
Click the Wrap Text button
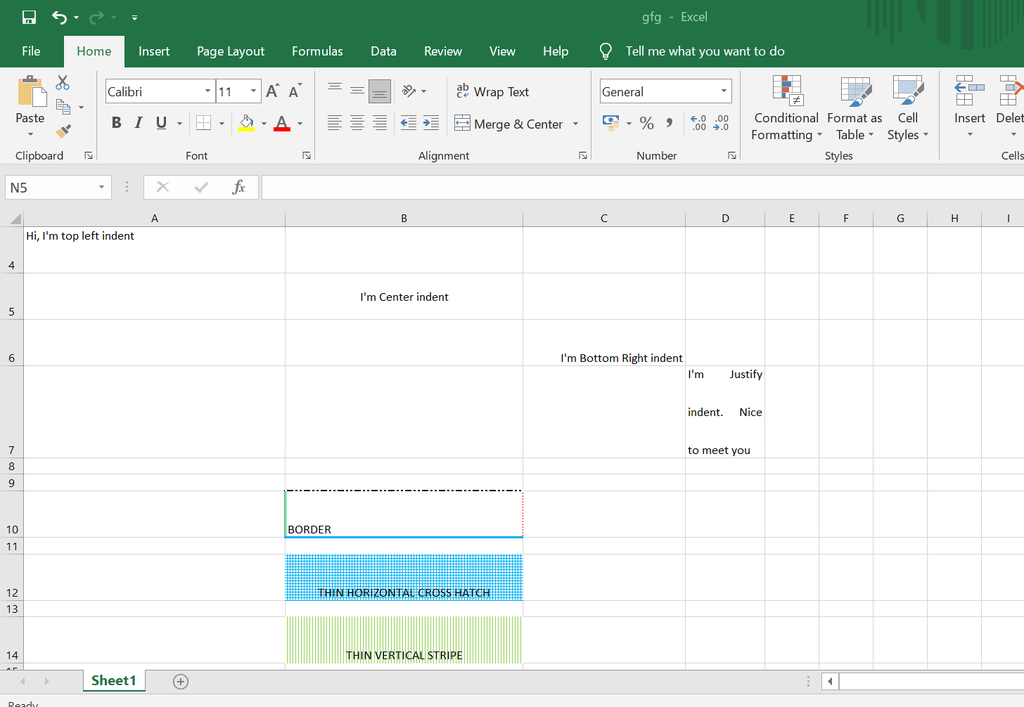[493, 91]
